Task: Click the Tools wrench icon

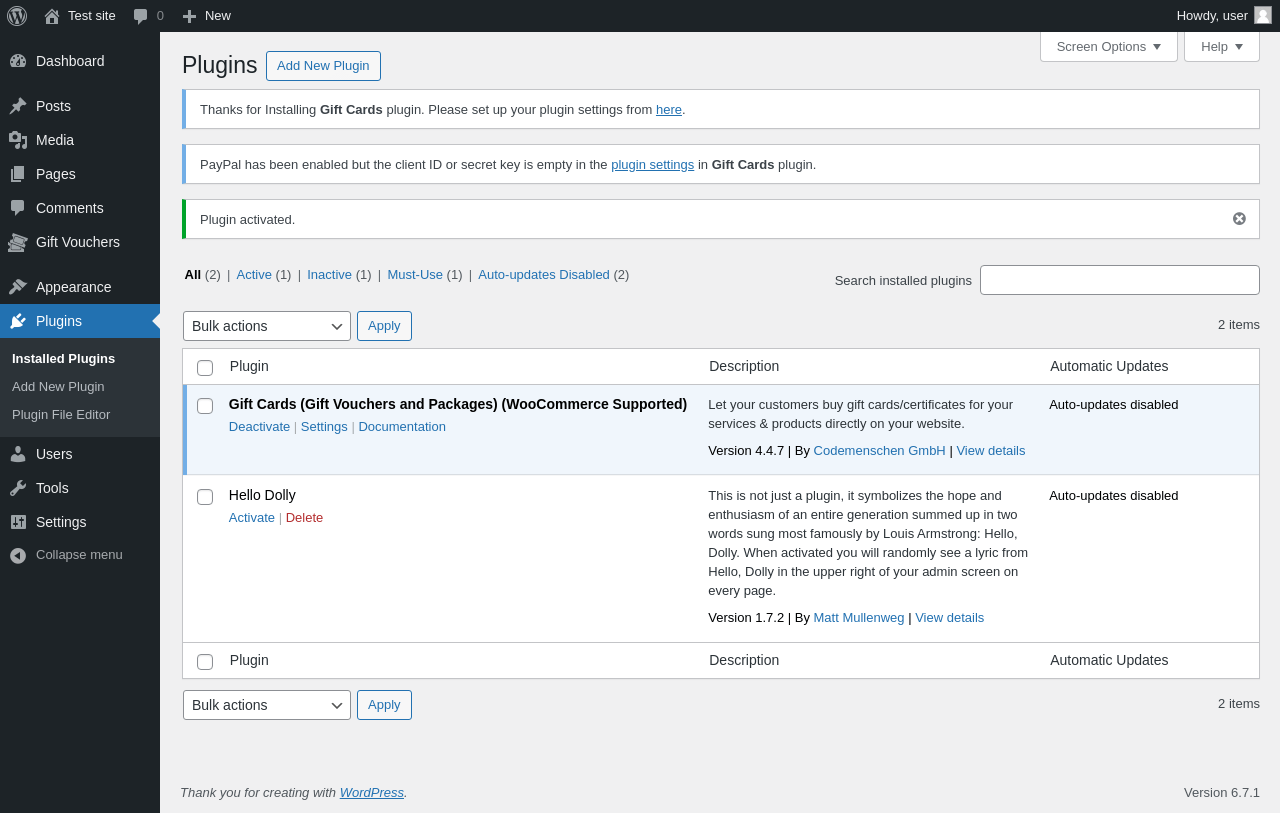Action: coord(18,488)
